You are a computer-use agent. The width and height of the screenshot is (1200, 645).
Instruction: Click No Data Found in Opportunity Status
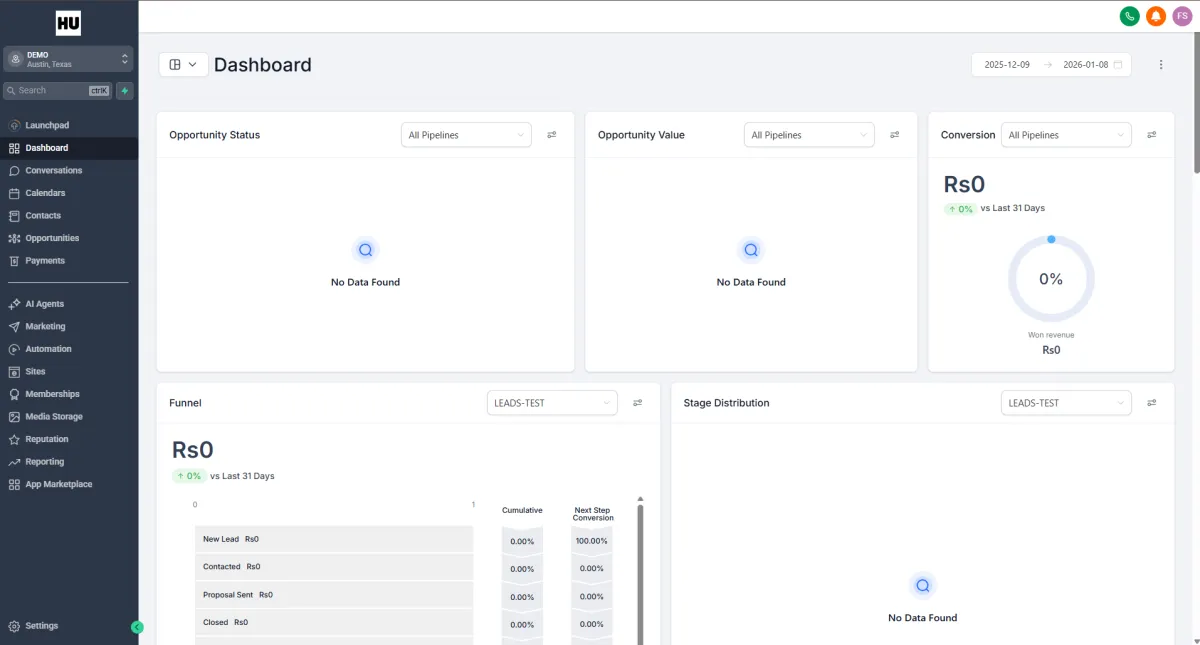click(365, 282)
